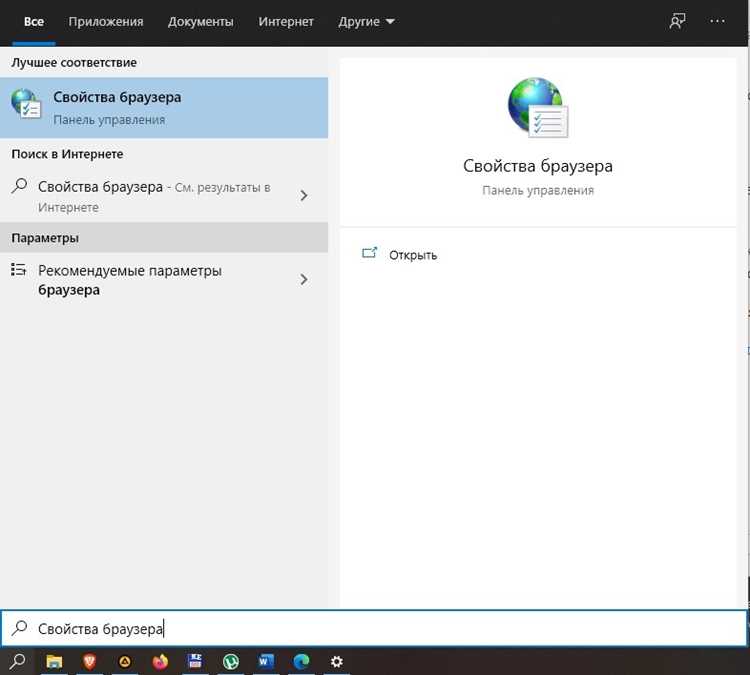Click the Параметры section header
The height and width of the screenshot is (675, 750).
tap(45, 238)
